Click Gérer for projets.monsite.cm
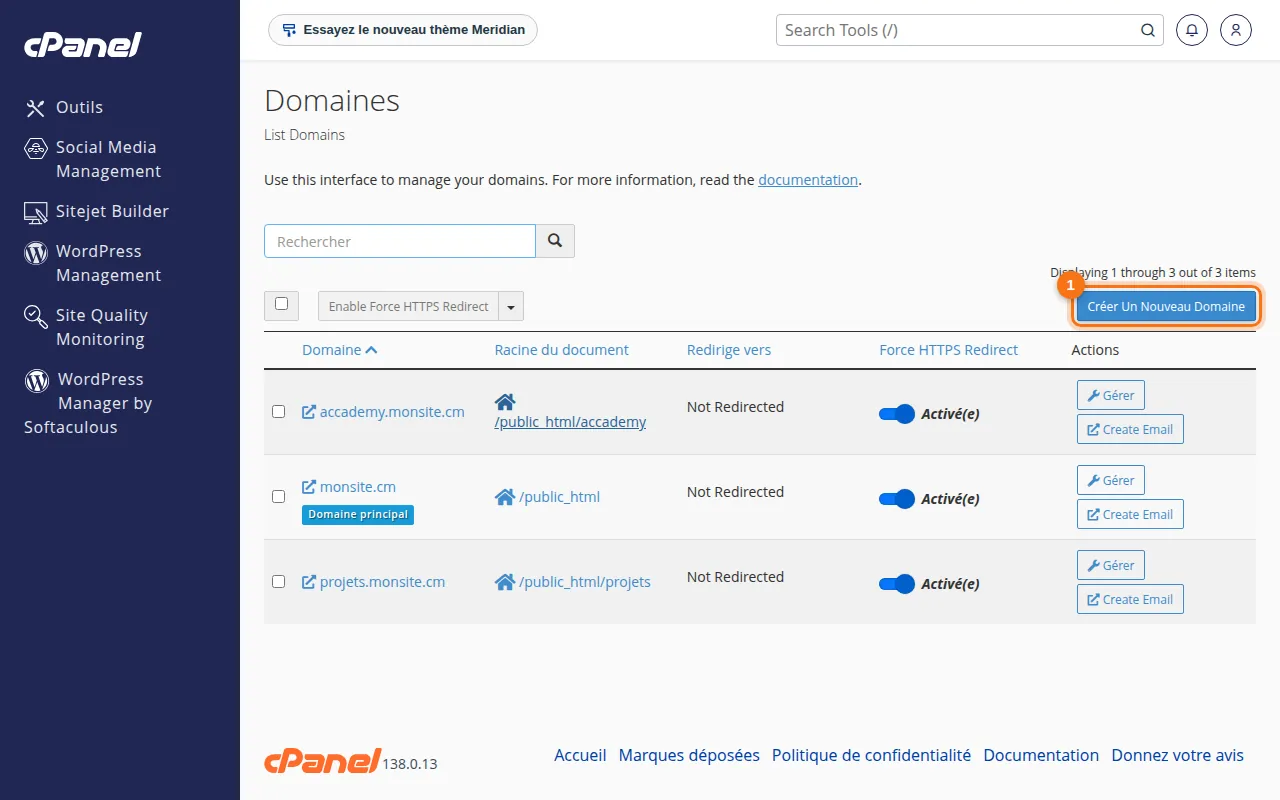Image resolution: width=1280 pixels, height=800 pixels. click(x=1111, y=565)
